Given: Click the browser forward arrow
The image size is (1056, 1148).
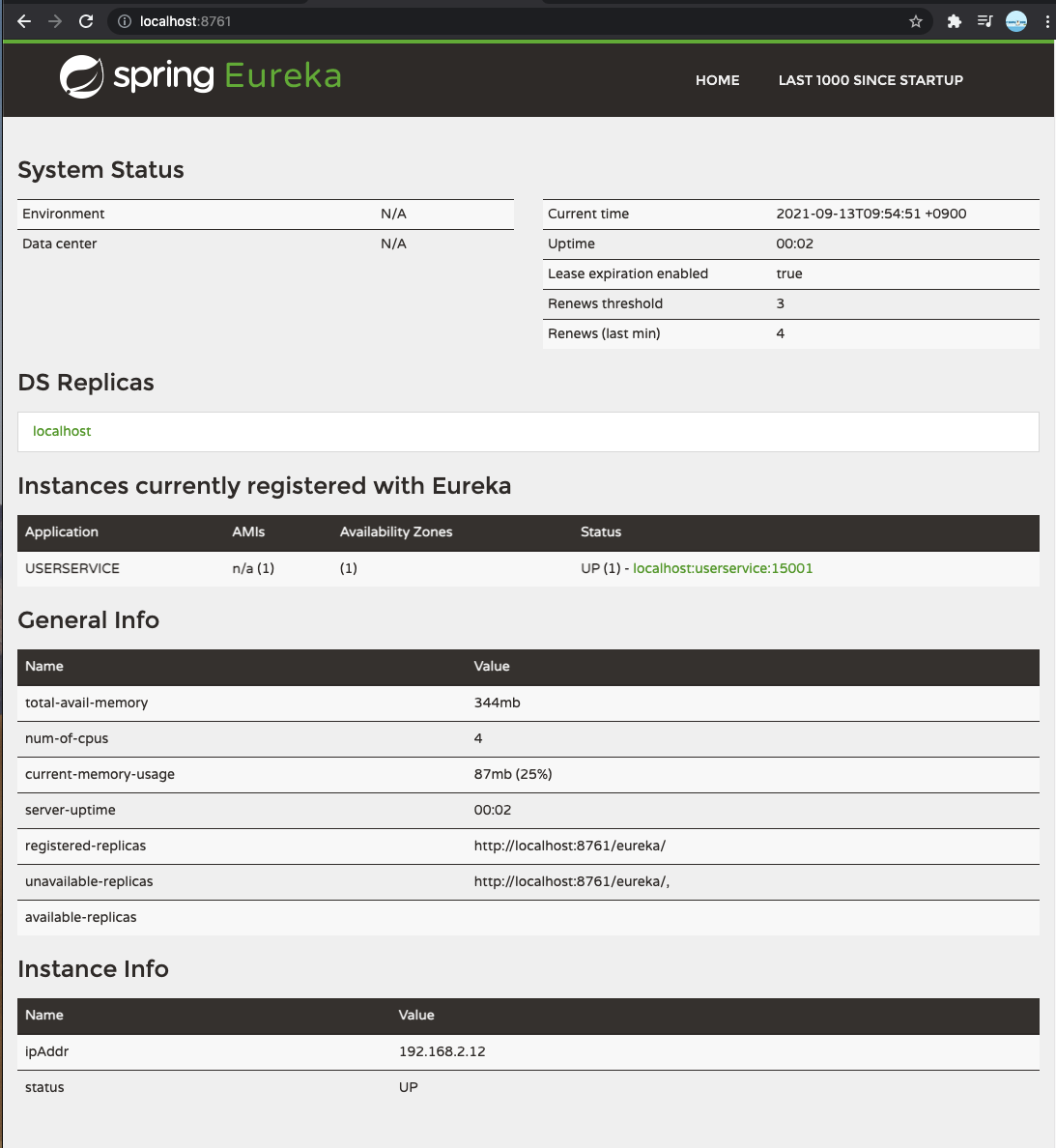Looking at the screenshot, I should point(55,21).
